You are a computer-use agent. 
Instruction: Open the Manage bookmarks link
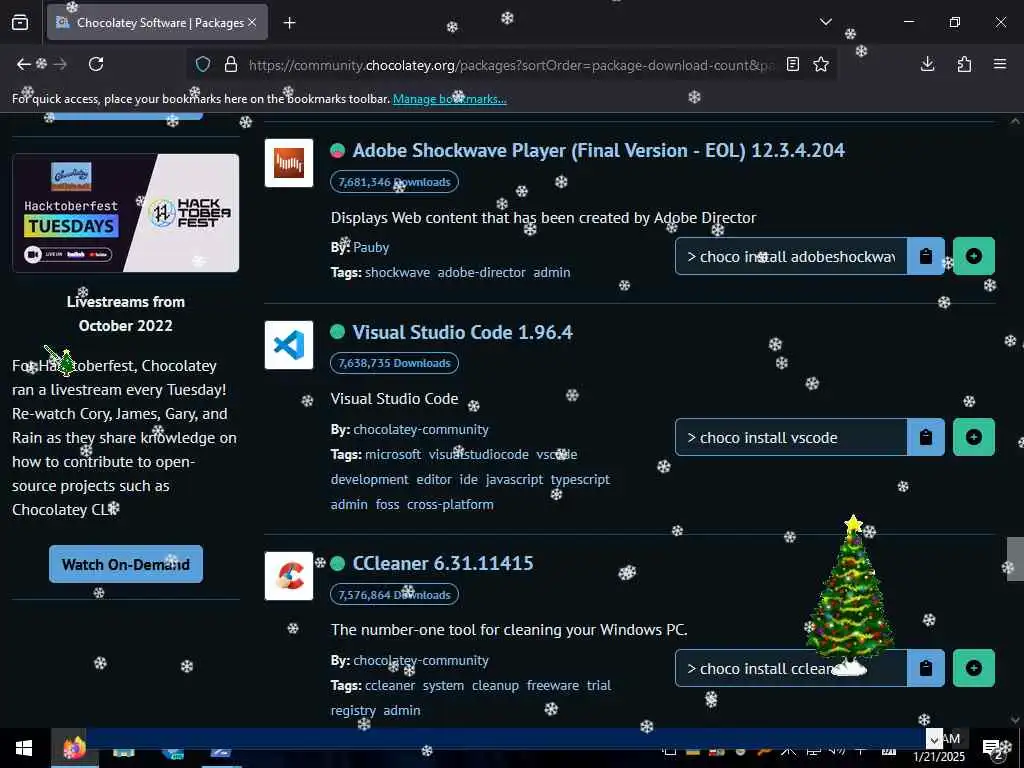(x=449, y=99)
